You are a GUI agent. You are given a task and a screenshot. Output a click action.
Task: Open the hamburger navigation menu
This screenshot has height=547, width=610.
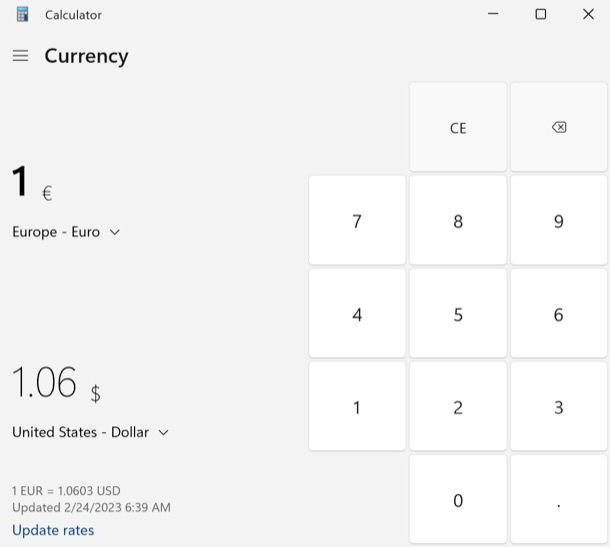20,56
